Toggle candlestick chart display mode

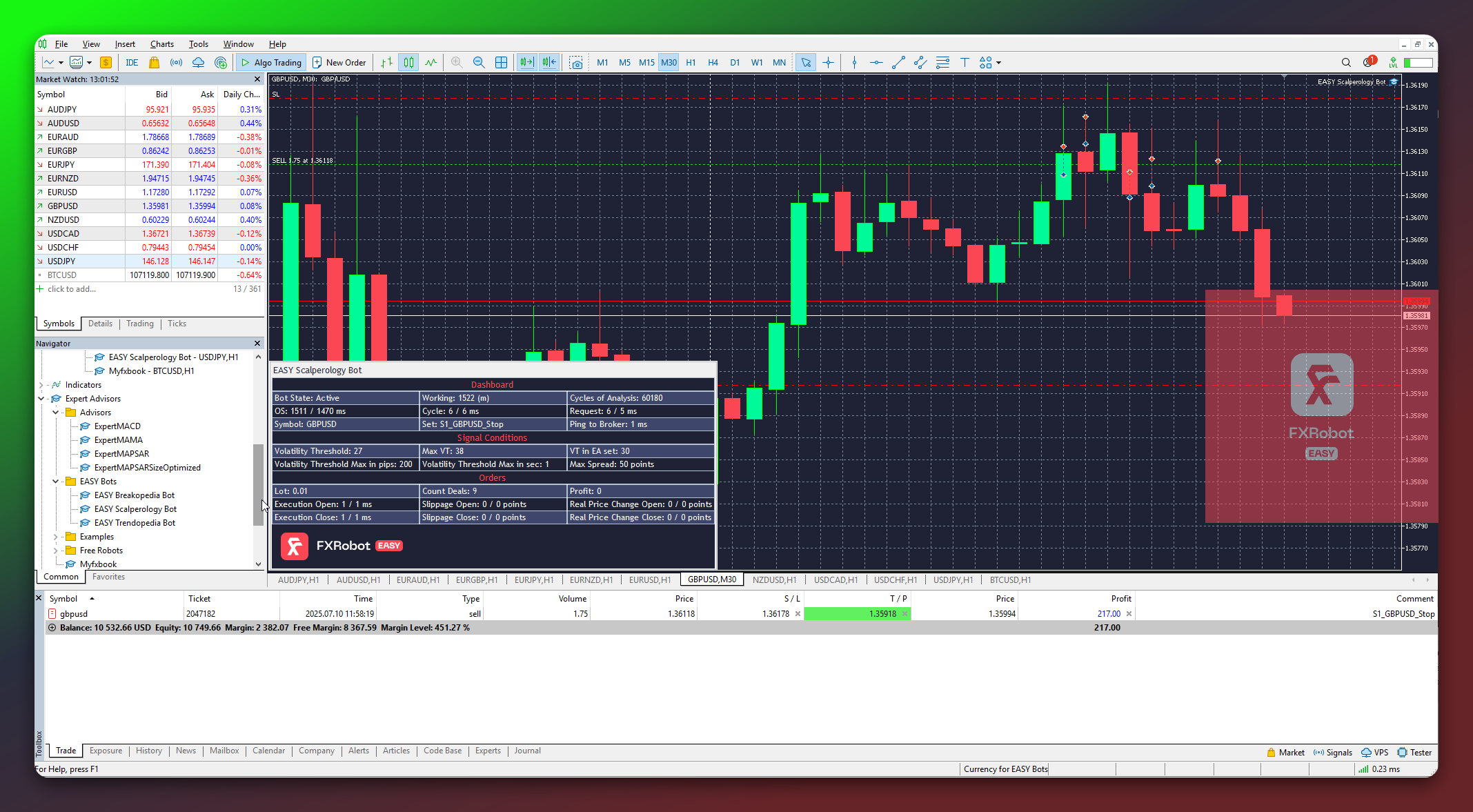(409, 63)
